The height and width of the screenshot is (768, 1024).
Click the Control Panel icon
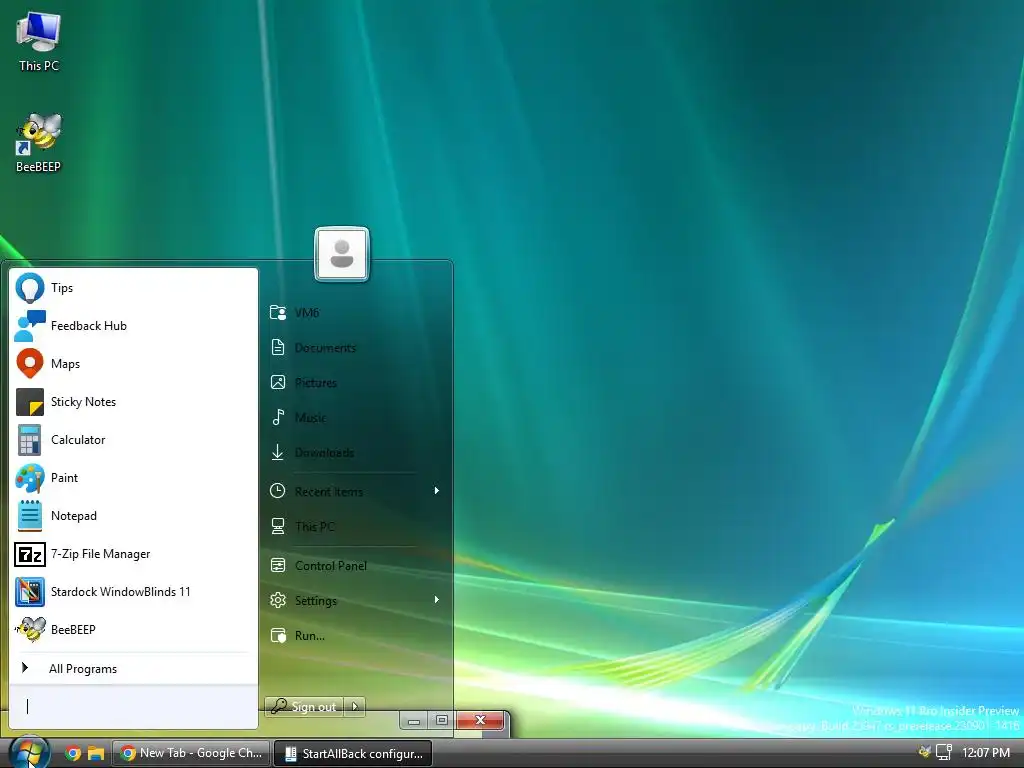[x=278, y=566]
